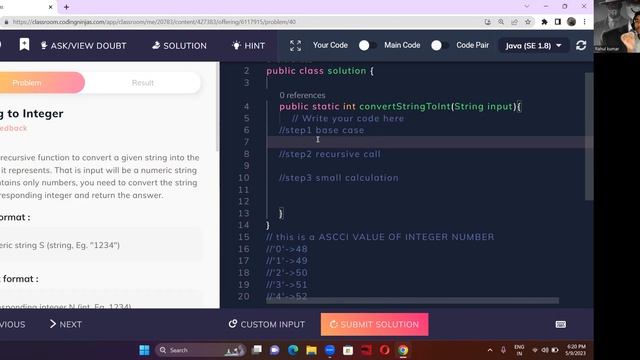Open the volume icon in system tray
The width and height of the screenshot is (640, 360).
pos(545,350)
